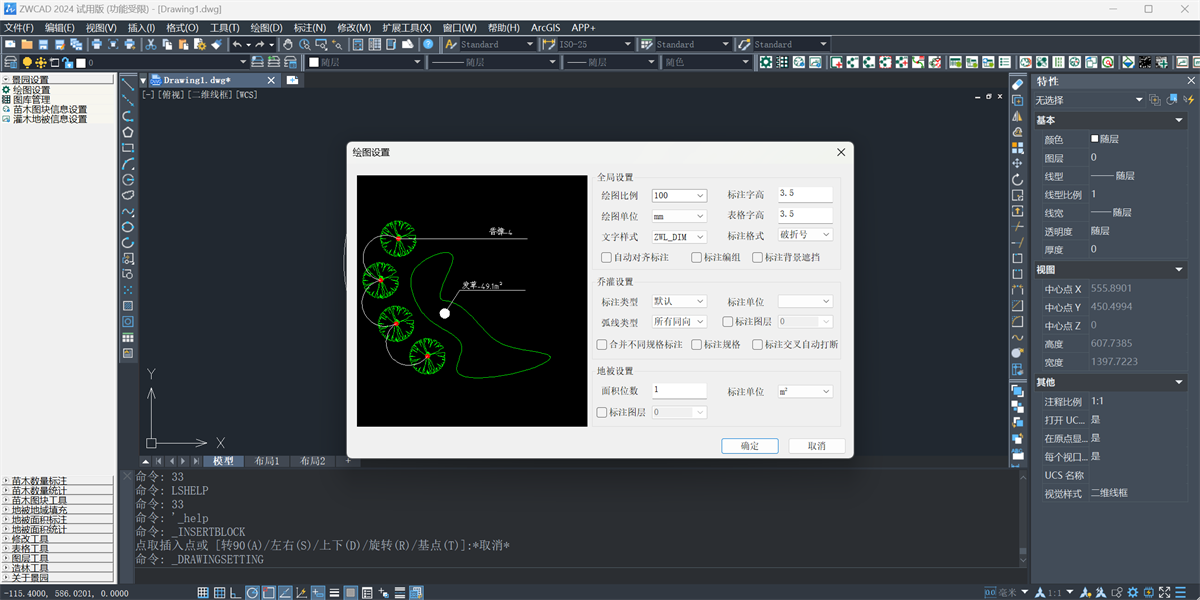Click the Undo arrow icon
This screenshot has width=1200, height=600.
point(237,44)
